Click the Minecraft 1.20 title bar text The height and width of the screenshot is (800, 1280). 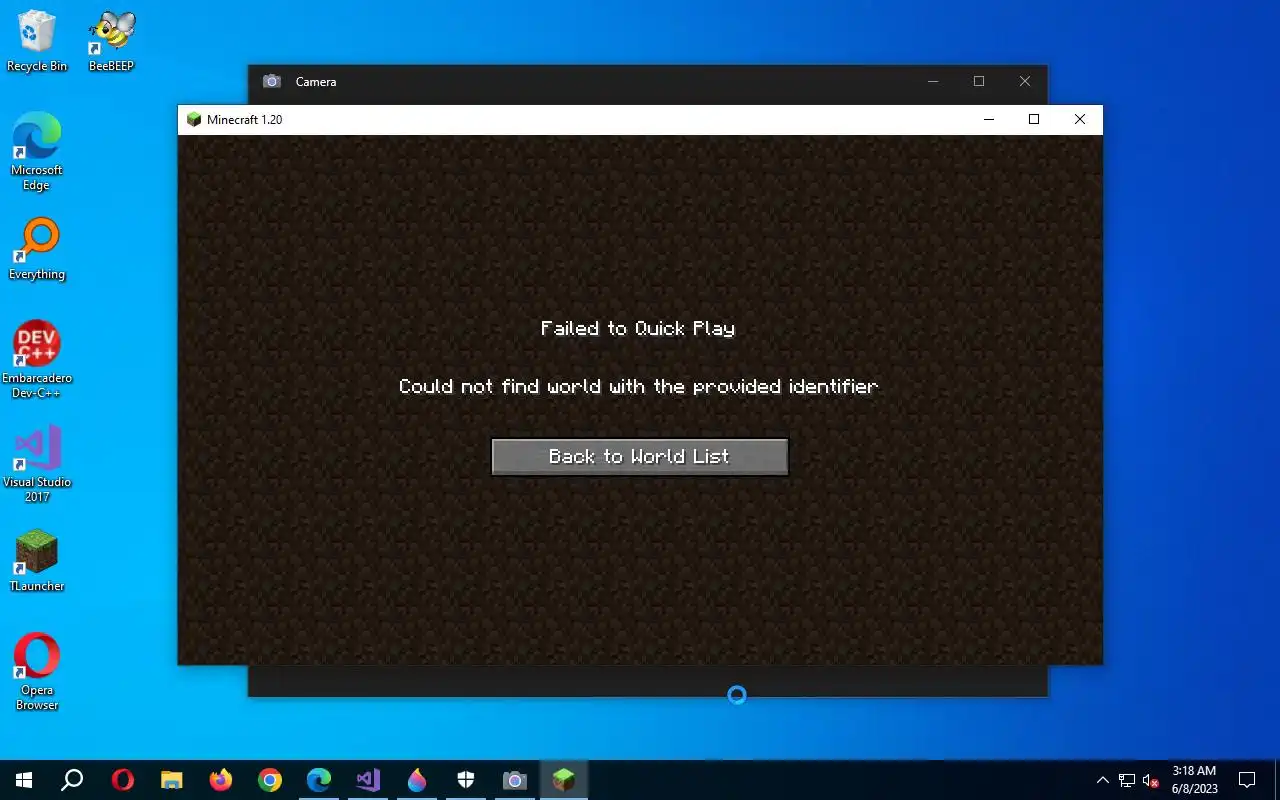coord(244,119)
